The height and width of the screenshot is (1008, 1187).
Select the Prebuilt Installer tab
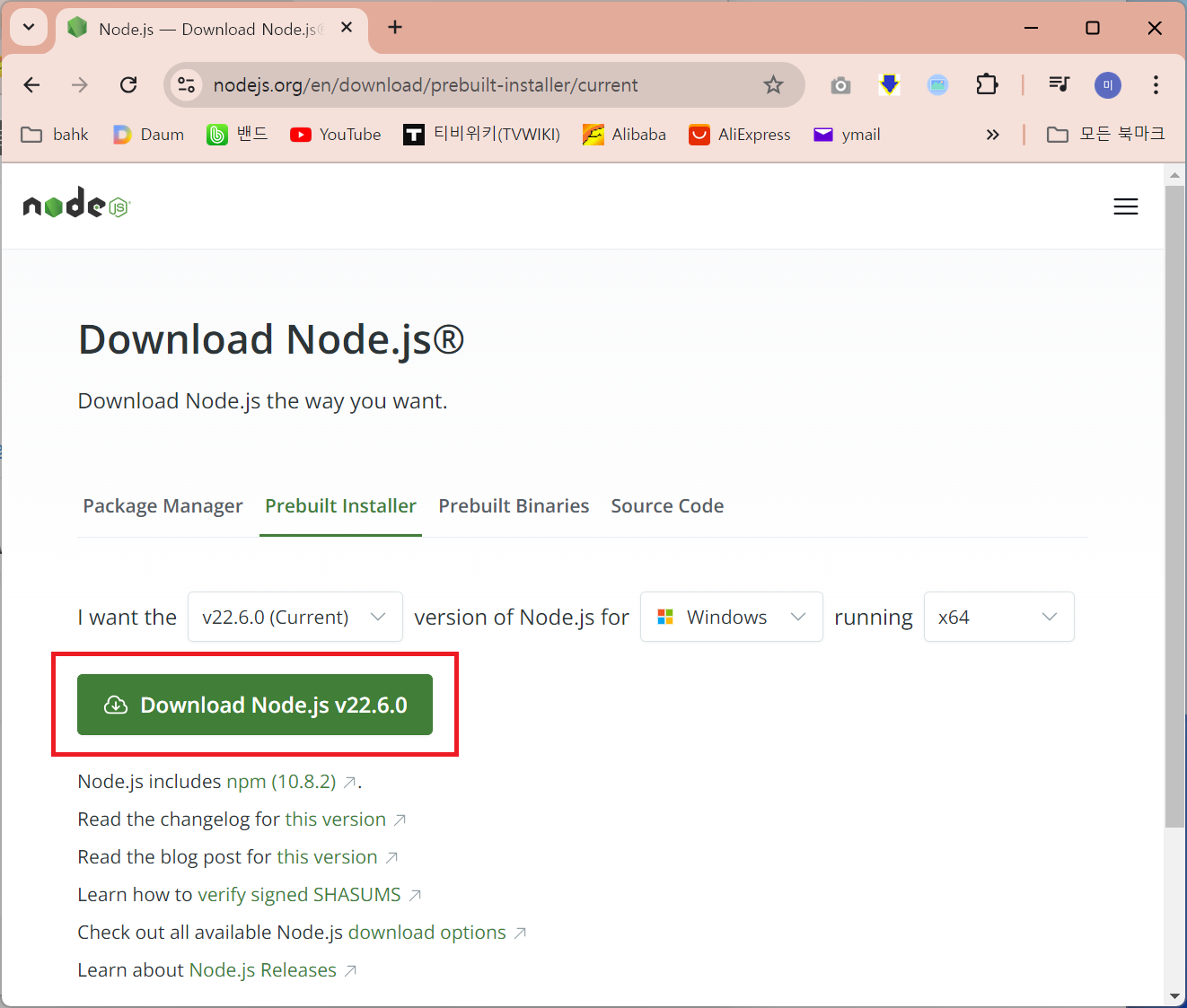pos(340,506)
